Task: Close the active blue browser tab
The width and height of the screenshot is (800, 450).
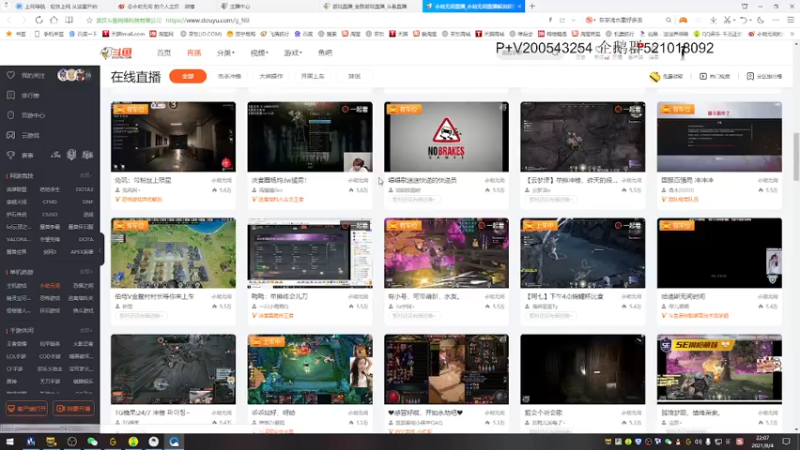Action: (x=519, y=6)
